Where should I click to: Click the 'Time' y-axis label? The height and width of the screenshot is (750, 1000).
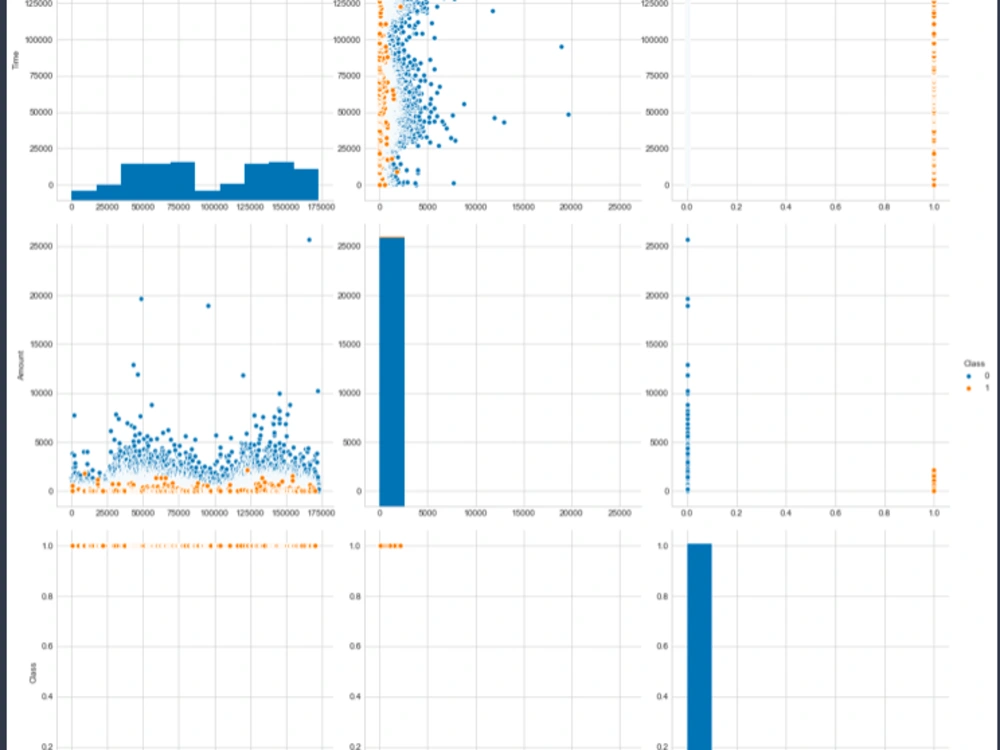click(16, 61)
